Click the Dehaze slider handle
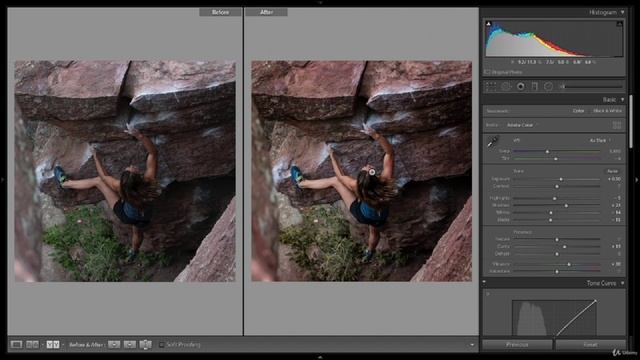Viewport: 640px width, 360px height. pyautogui.click(x=557, y=254)
